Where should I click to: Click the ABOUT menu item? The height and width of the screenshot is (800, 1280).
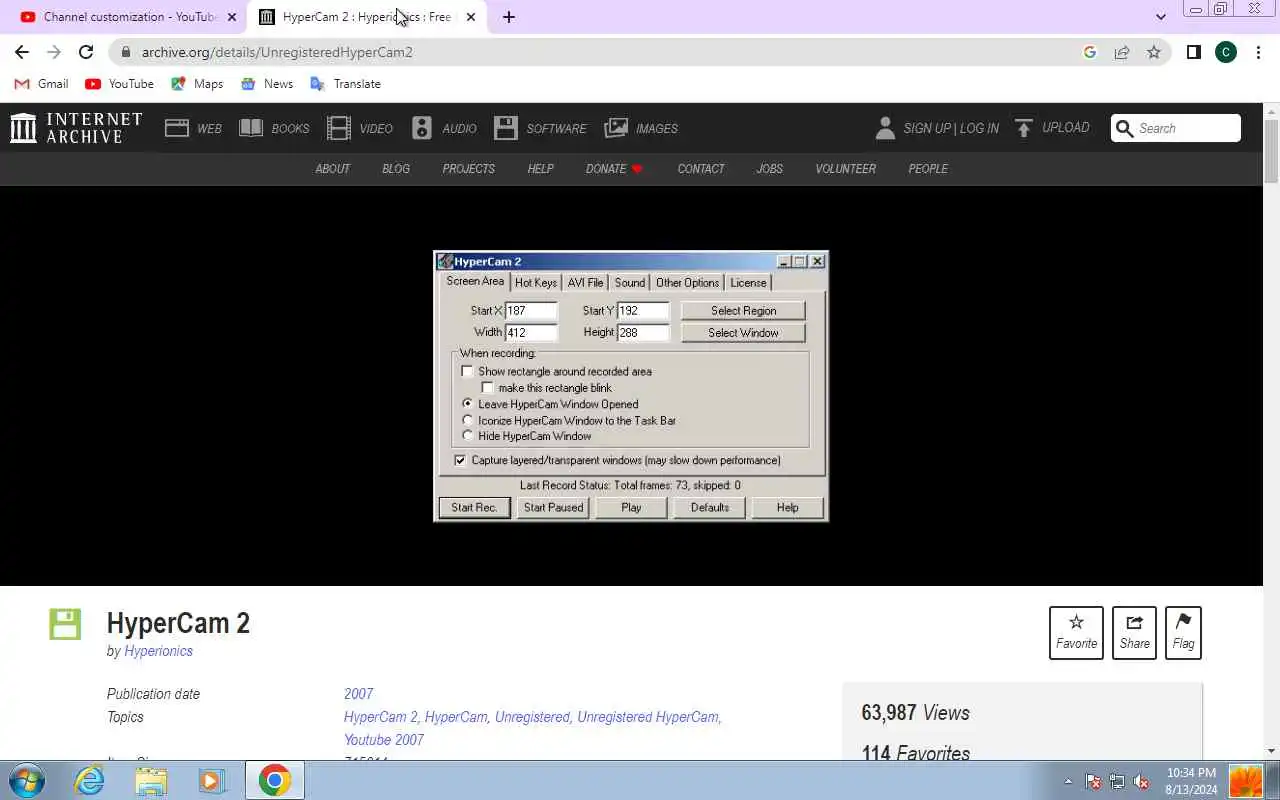[333, 169]
